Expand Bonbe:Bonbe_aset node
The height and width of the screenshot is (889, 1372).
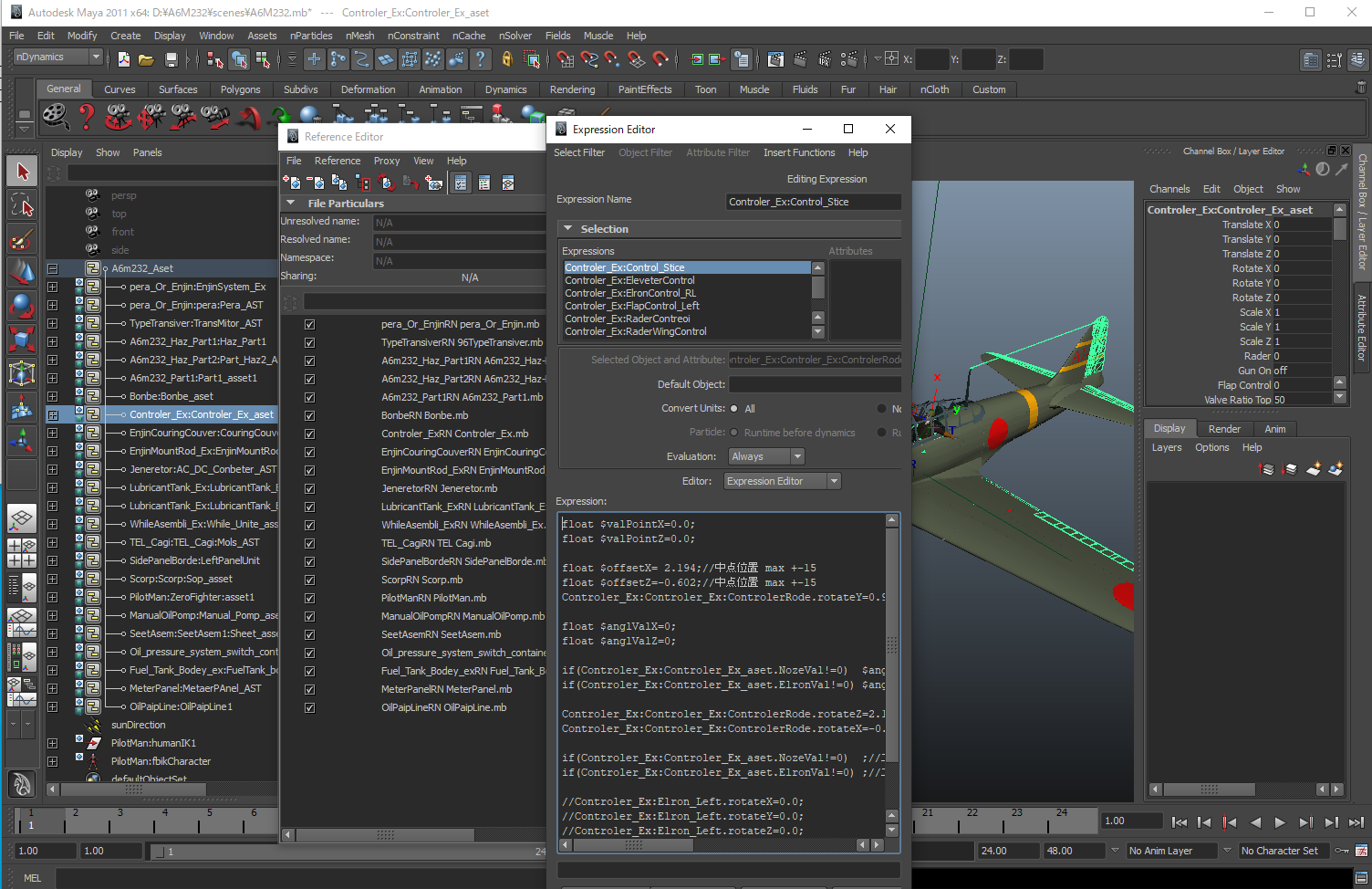52,396
